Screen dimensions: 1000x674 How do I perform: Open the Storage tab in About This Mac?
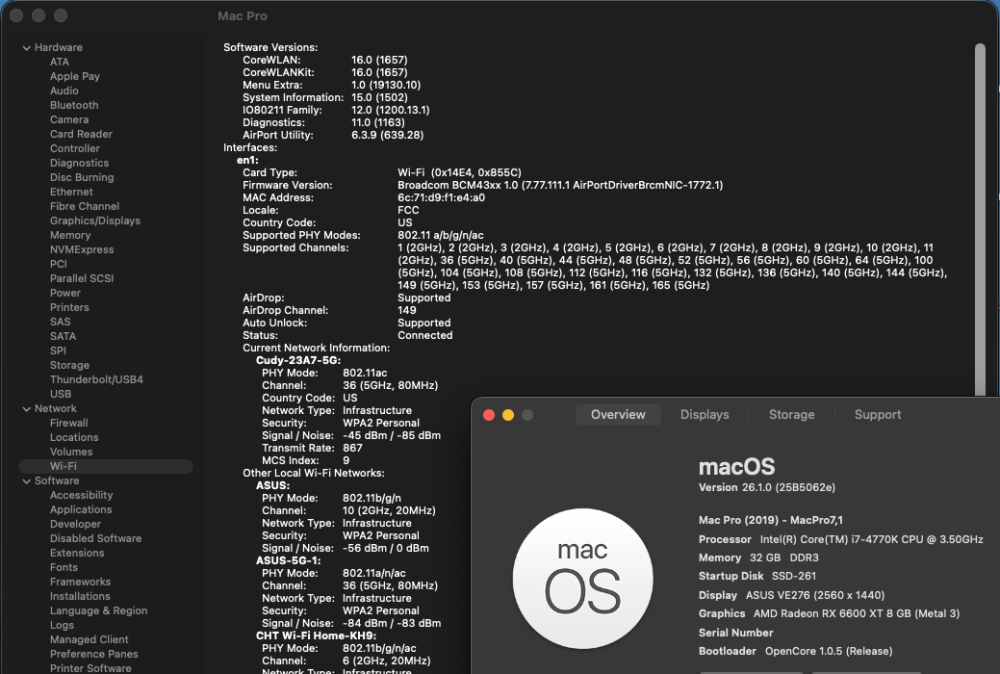tap(791, 414)
